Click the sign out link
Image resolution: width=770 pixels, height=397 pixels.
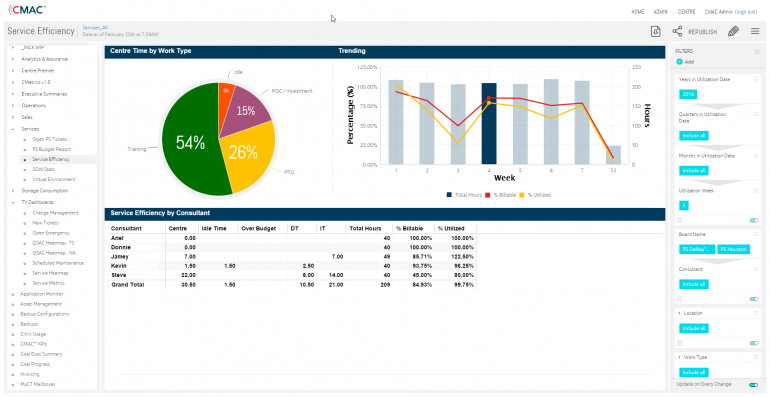745,11
